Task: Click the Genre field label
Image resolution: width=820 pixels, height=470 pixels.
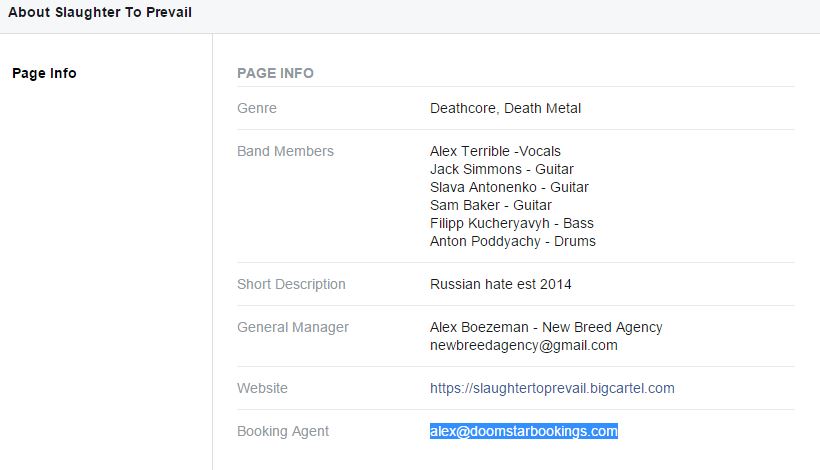Action: (257, 108)
